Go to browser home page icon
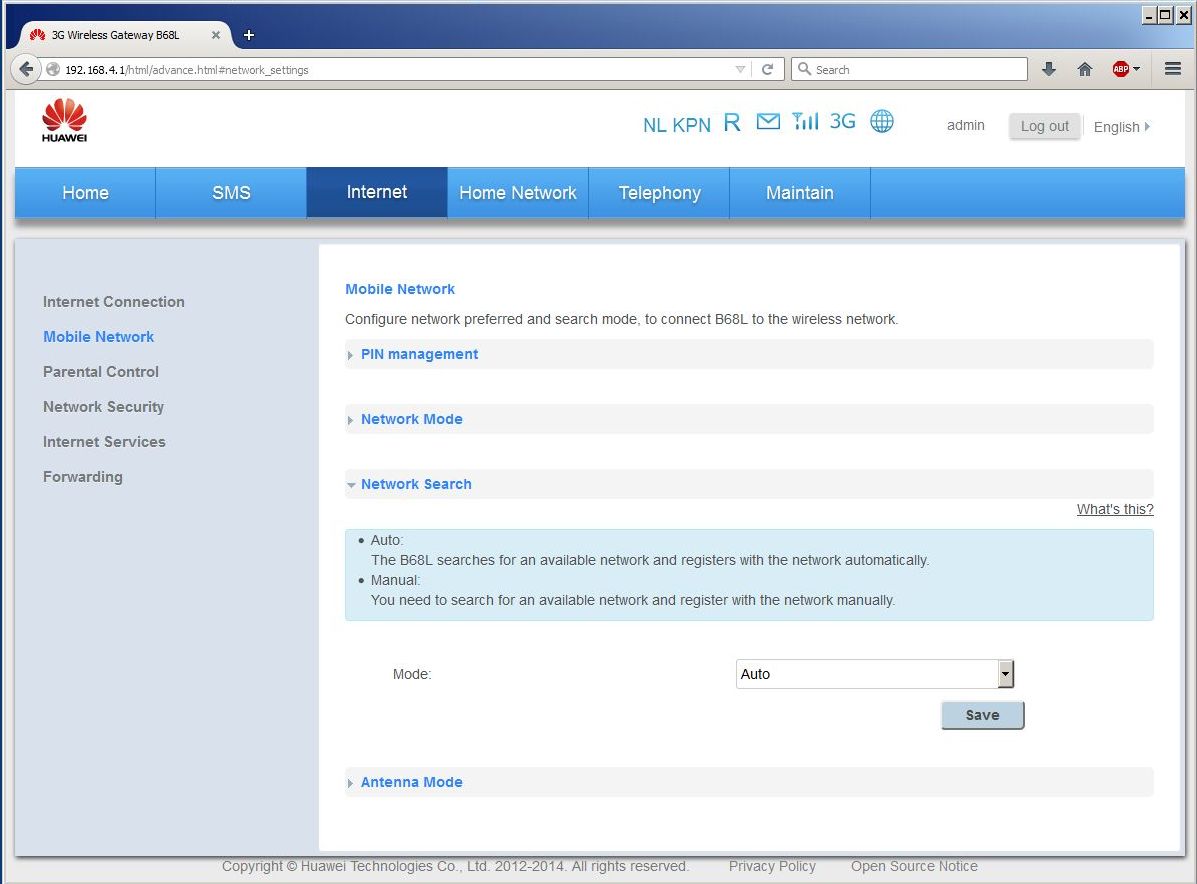 click(x=1085, y=69)
